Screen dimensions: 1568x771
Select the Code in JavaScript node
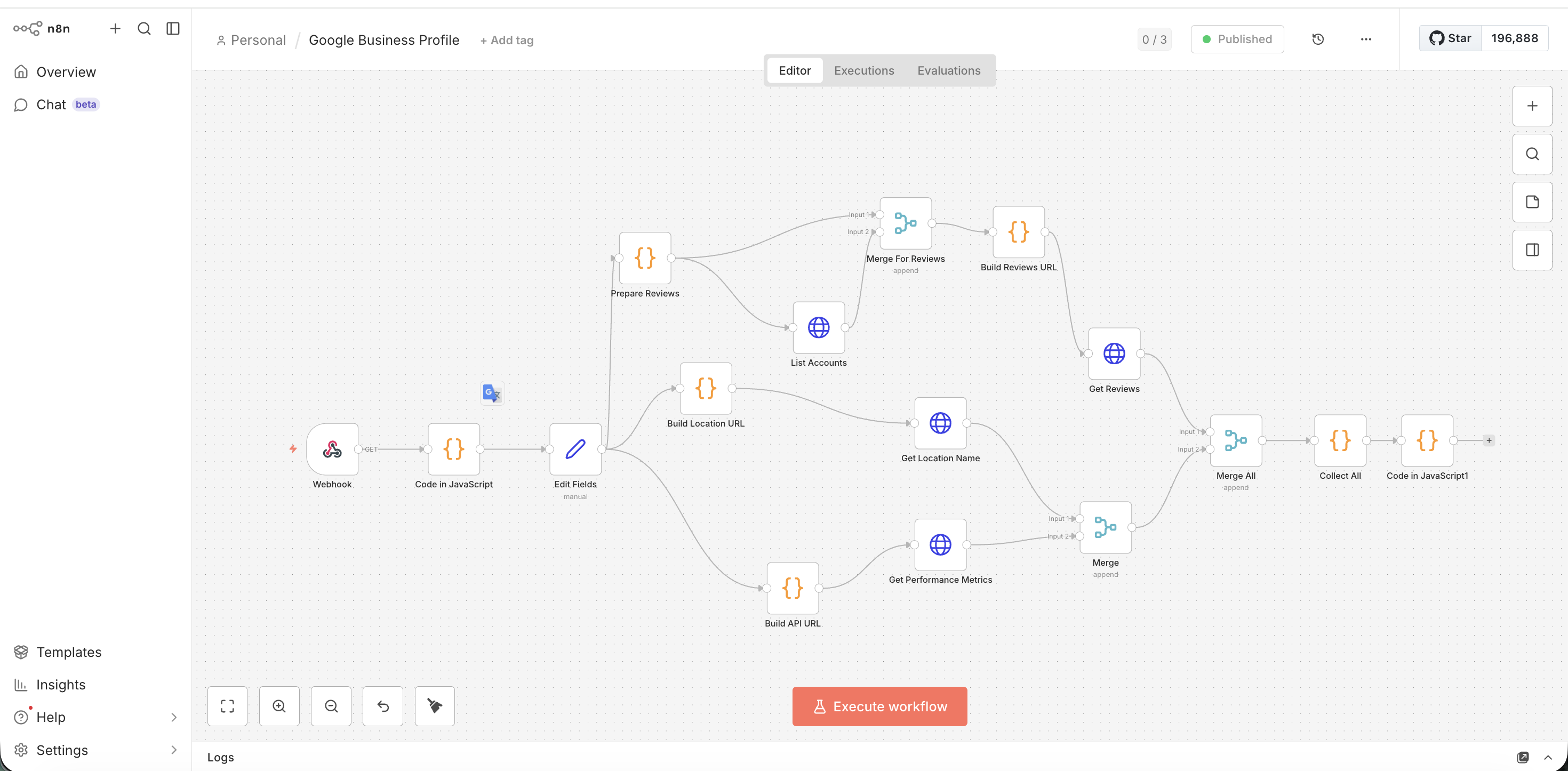tap(453, 449)
